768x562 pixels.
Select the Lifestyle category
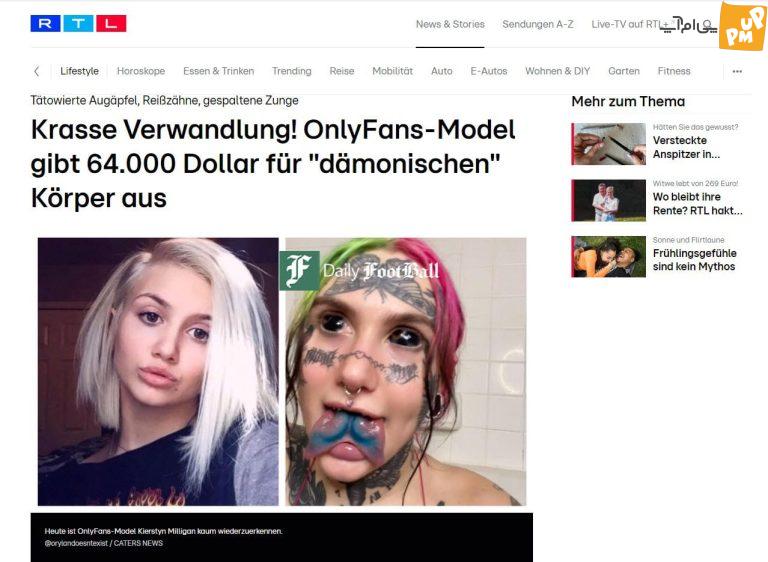[x=79, y=71]
